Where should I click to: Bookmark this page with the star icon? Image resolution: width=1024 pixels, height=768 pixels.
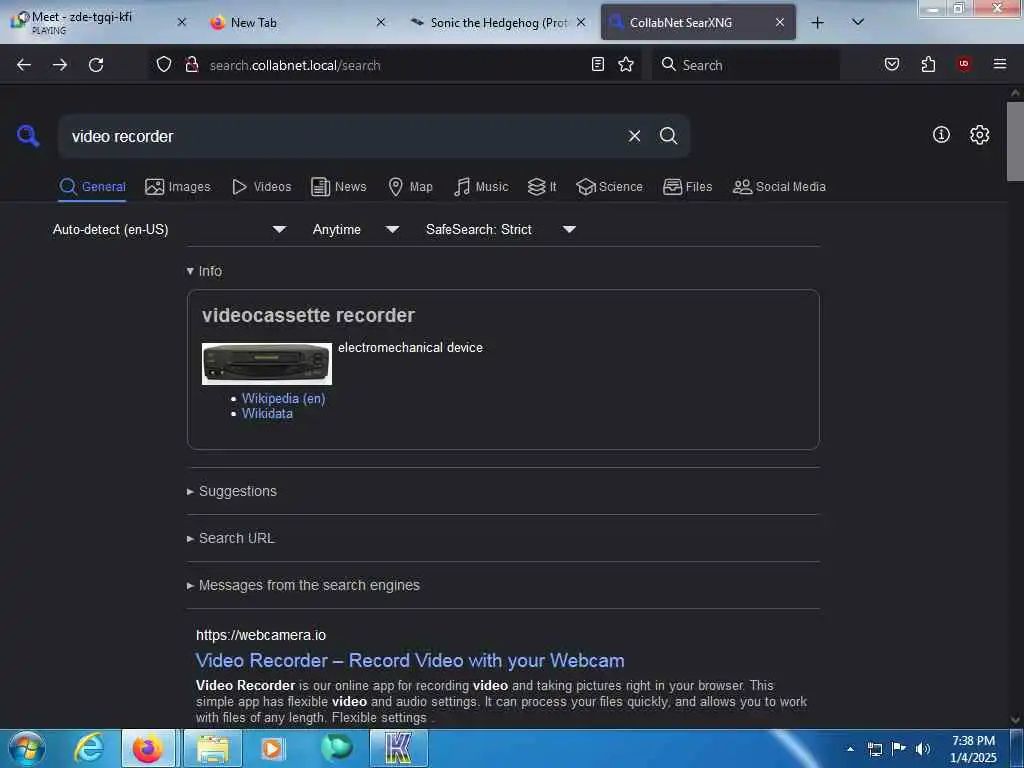click(626, 64)
